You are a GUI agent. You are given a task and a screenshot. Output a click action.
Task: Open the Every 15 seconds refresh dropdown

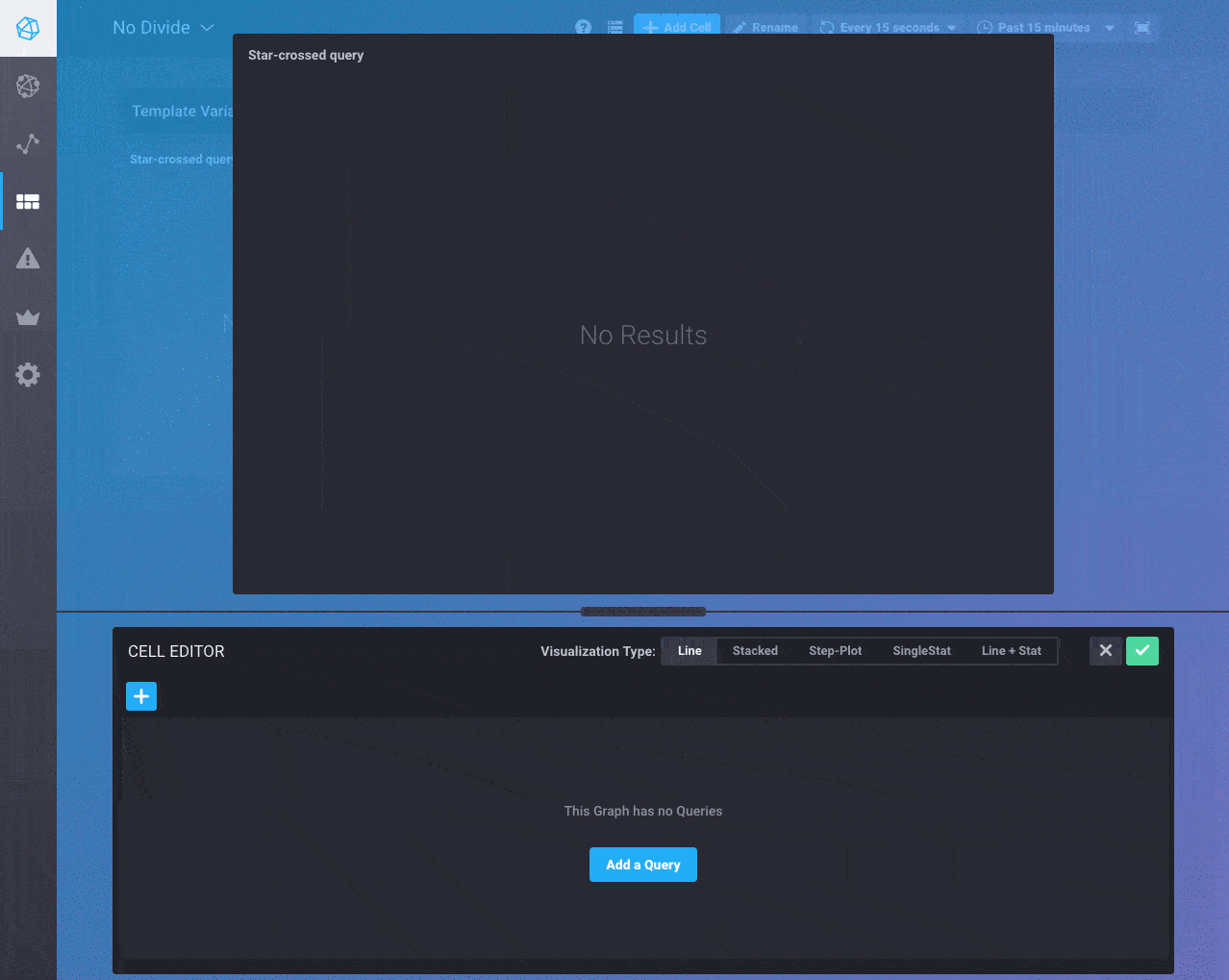(x=889, y=28)
